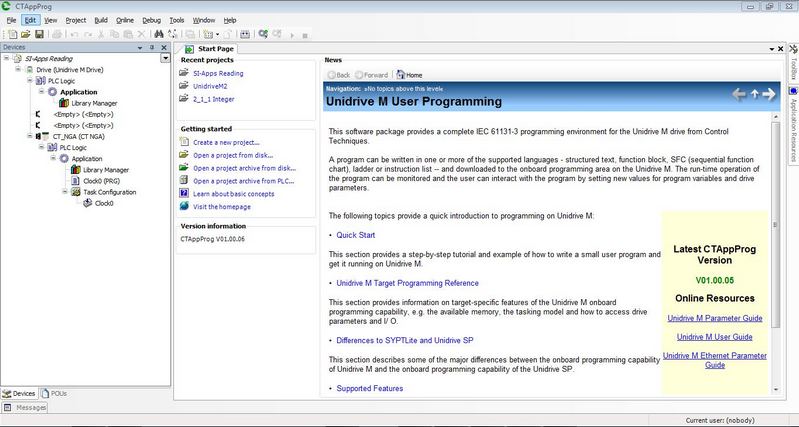Click the Delete X toolbar icon

click(142, 34)
